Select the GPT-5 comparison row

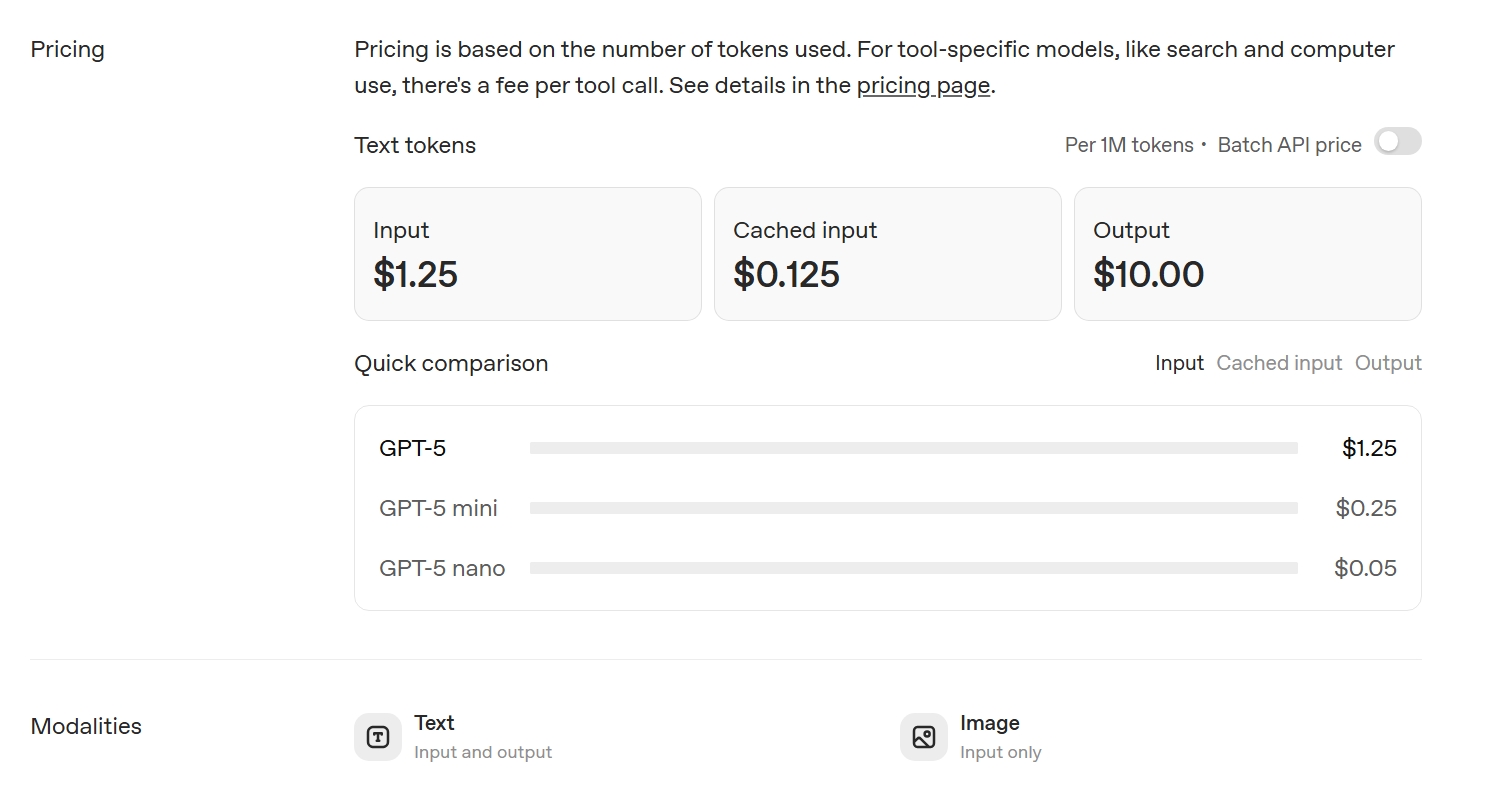coord(412,448)
